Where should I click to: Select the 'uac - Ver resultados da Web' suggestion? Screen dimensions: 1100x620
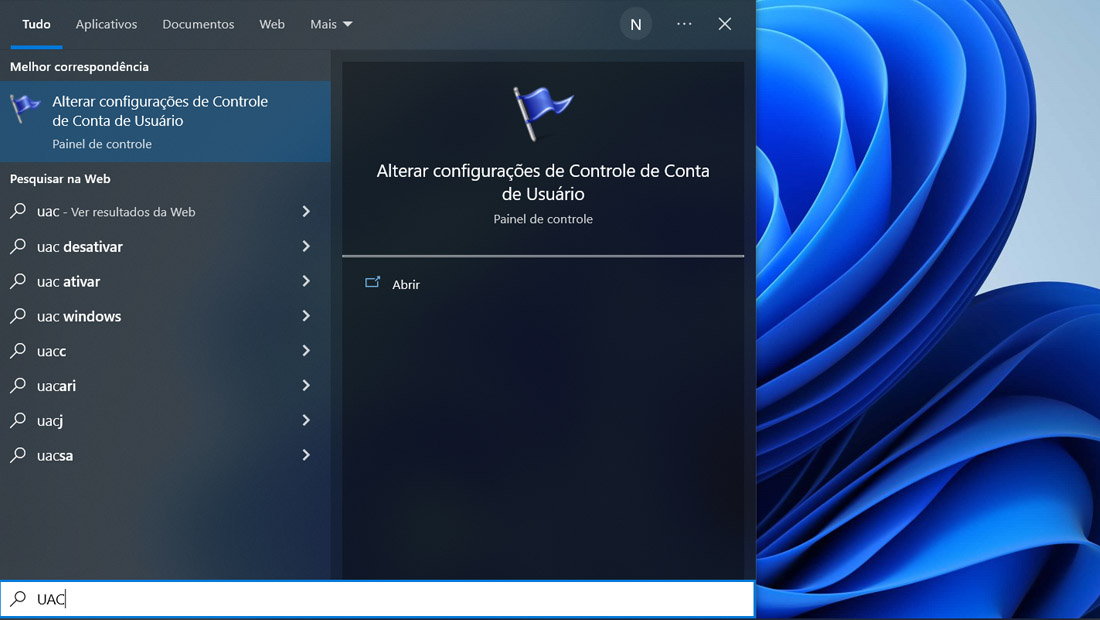pos(165,211)
